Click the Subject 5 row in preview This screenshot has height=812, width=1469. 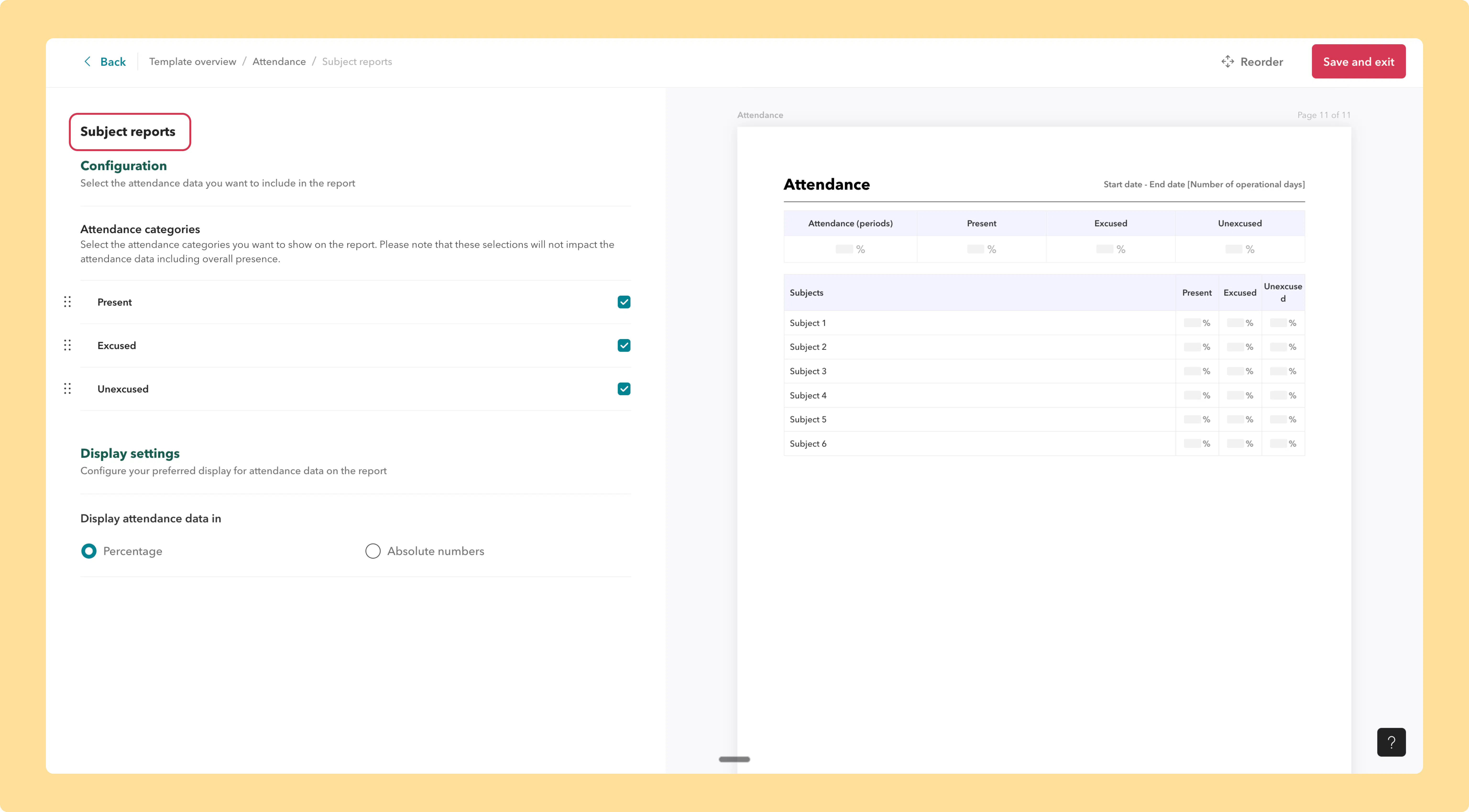pyautogui.click(x=1044, y=419)
